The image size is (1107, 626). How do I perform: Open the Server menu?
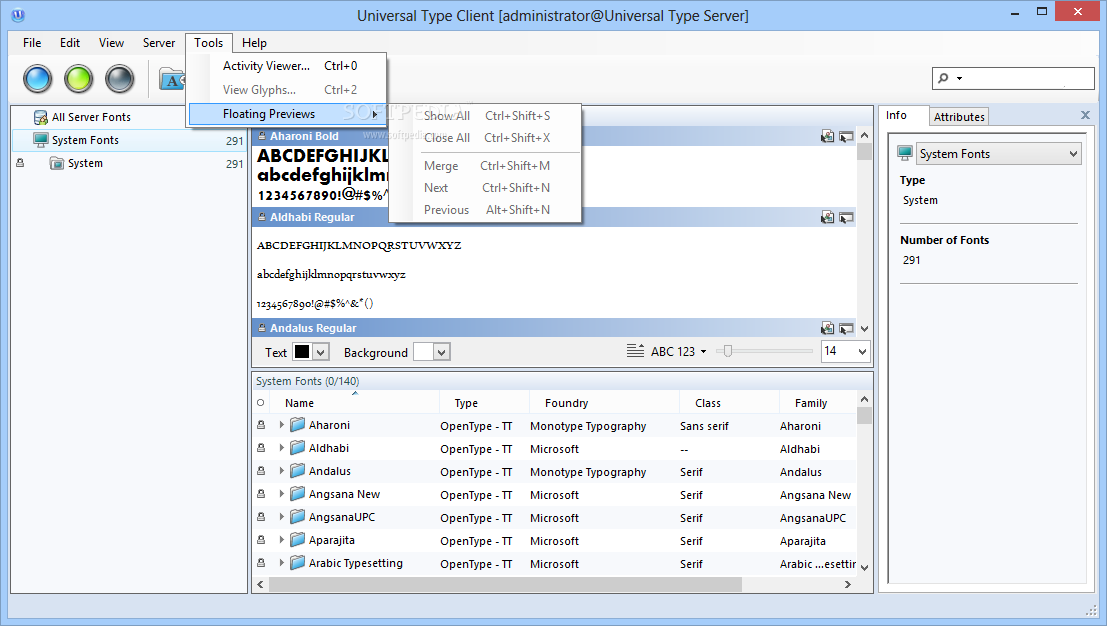pyautogui.click(x=159, y=43)
